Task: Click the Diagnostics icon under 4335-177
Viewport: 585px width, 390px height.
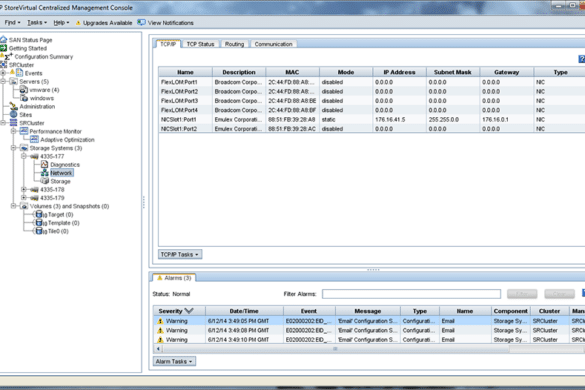Action: click(x=45, y=164)
